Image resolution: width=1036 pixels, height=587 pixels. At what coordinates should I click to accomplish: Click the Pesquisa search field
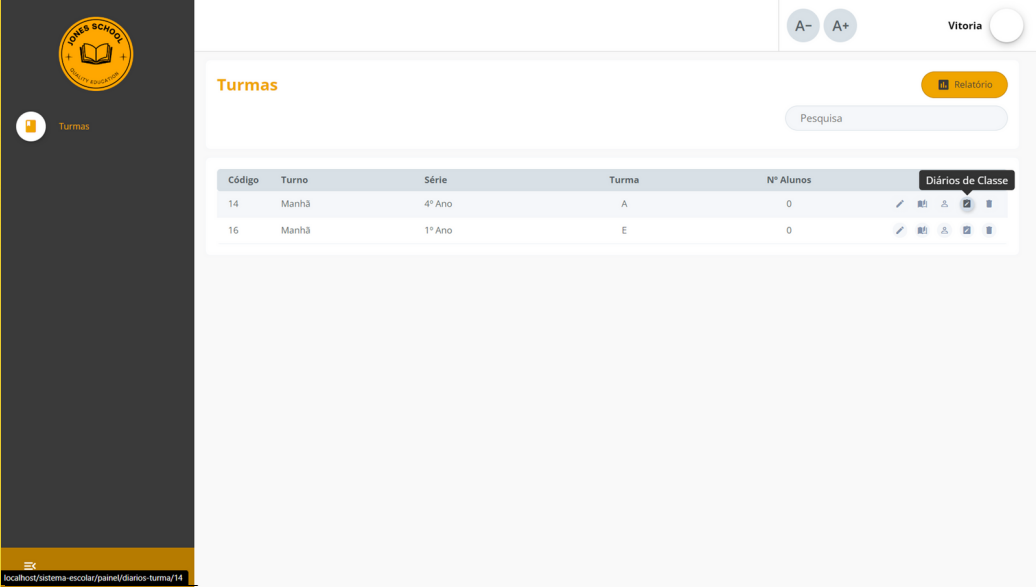(895, 118)
